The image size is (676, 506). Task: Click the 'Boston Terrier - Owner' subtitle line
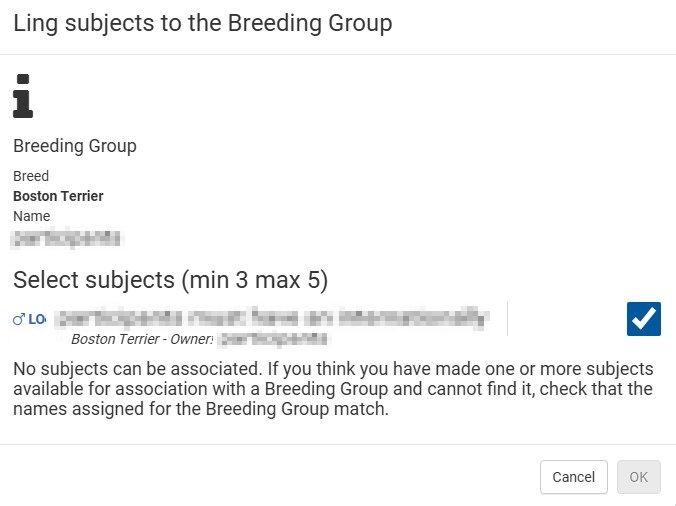[x=144, y=339]
